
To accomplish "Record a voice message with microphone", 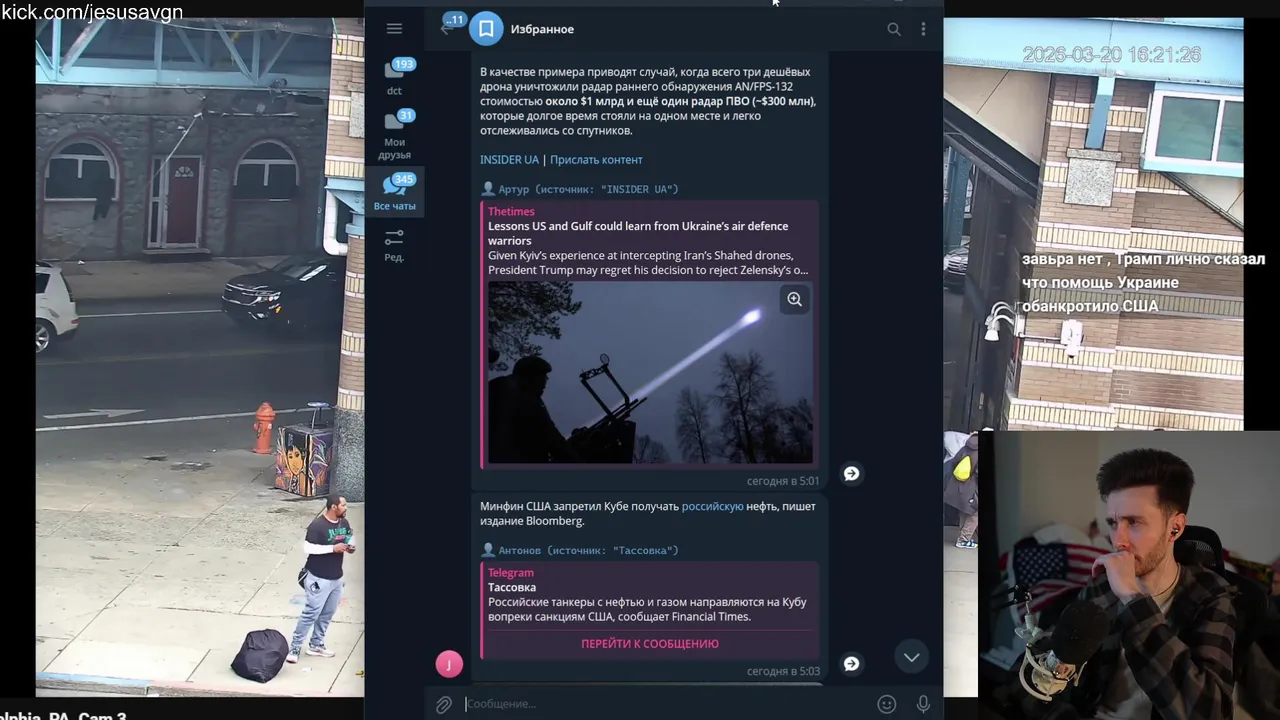I will point(923,704).
